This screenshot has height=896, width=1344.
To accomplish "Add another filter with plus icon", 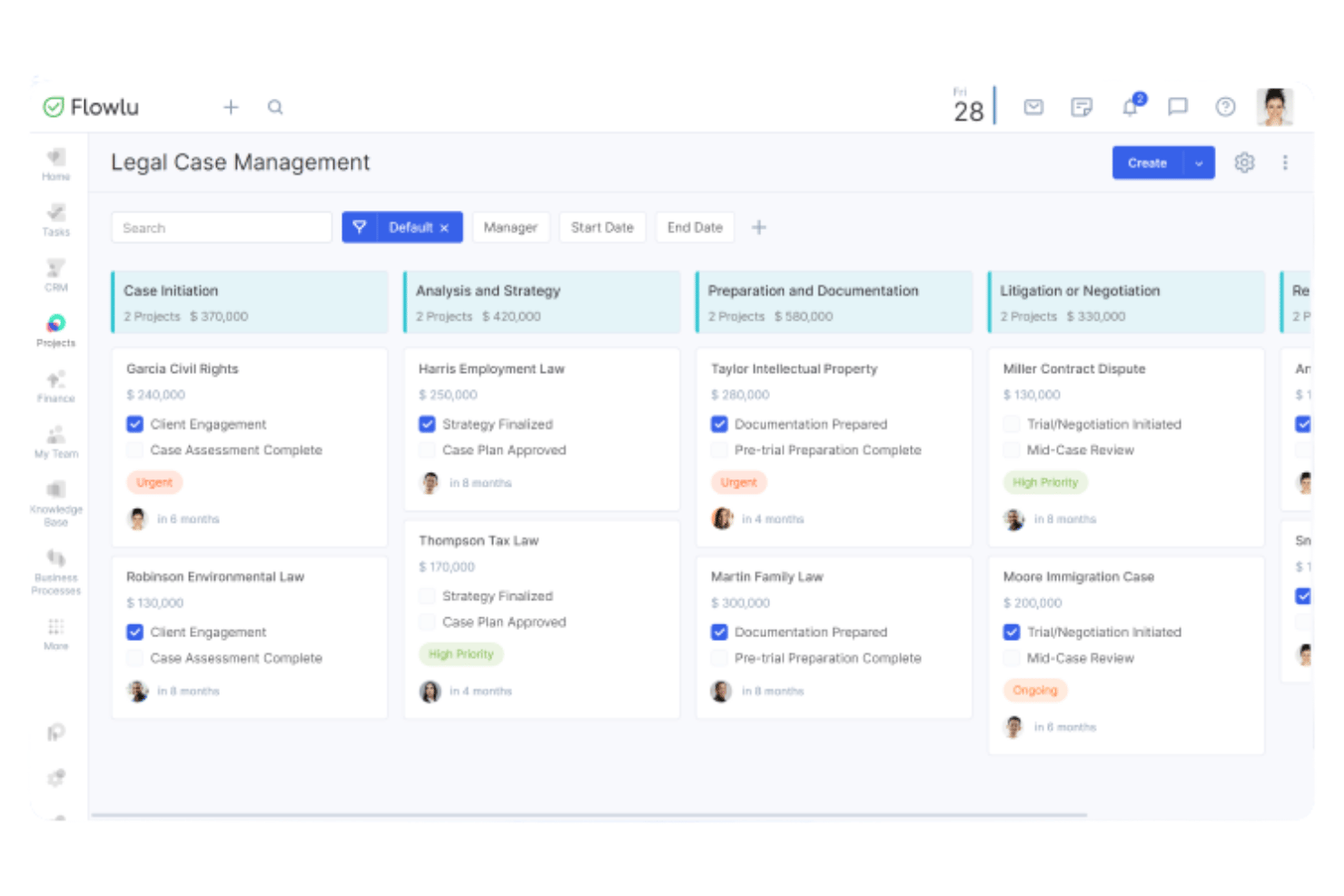I will click(759, 227).
